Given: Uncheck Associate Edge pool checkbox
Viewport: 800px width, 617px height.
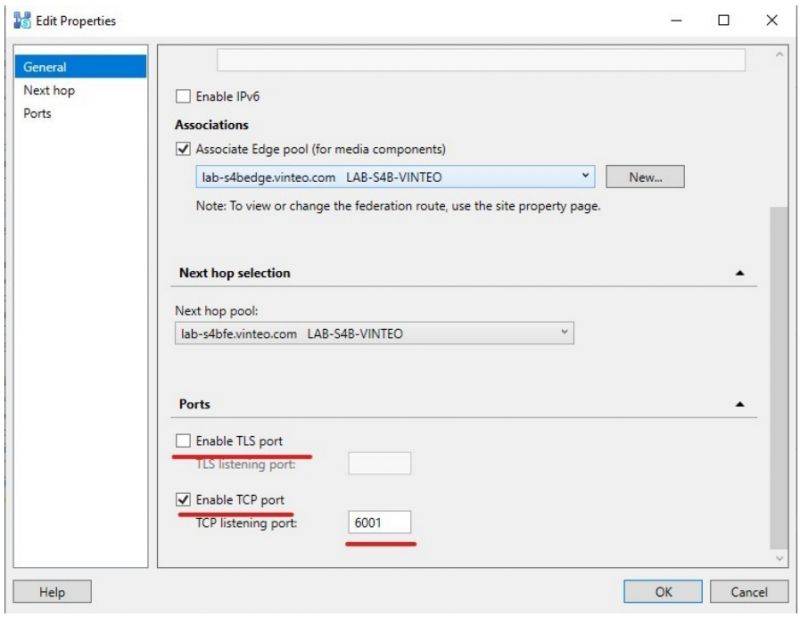Looking at the screenshot, I should [x=183, y=149].
